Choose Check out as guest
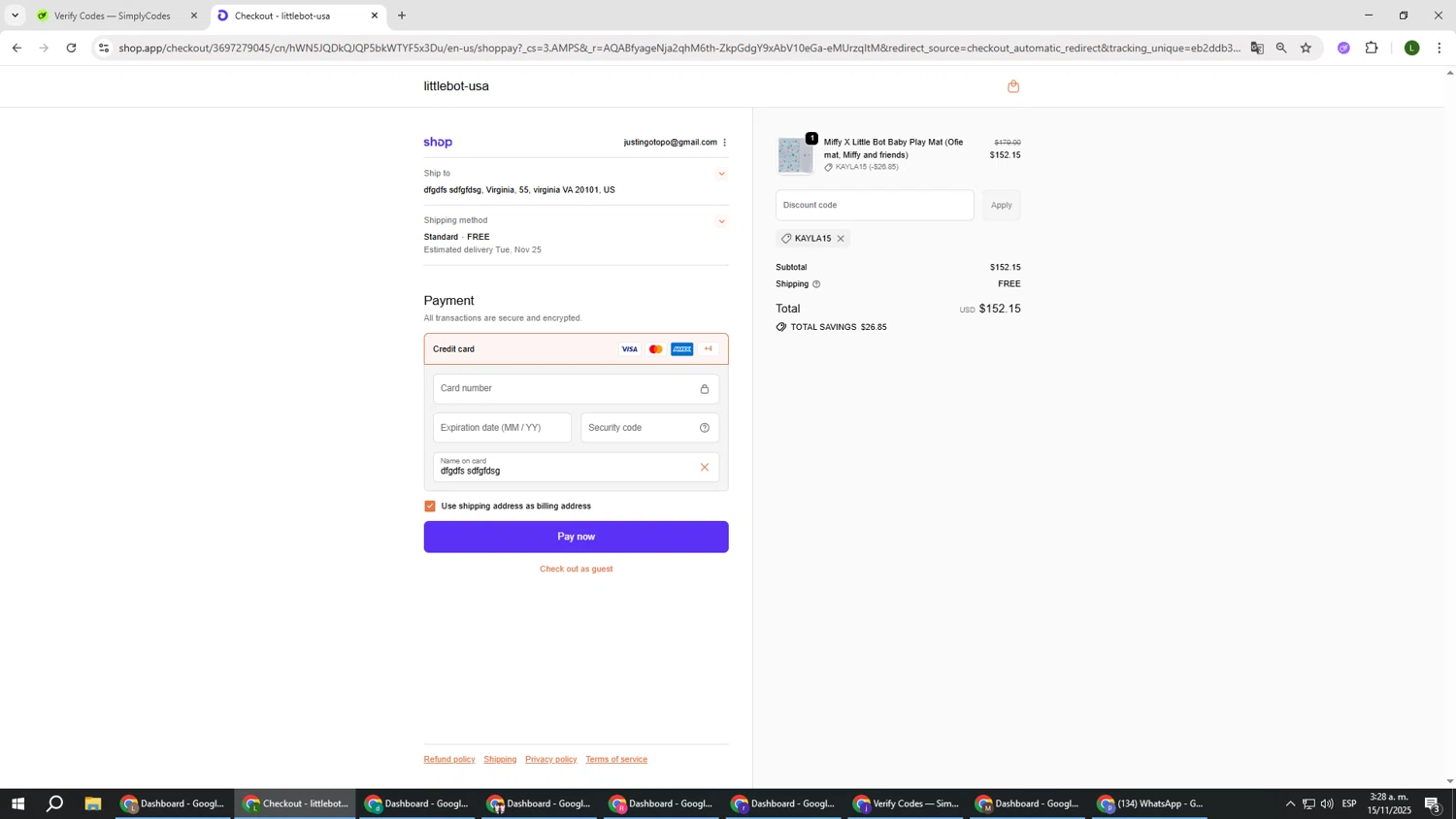The width and height of the screenshot is (1456, 819). 576,570
